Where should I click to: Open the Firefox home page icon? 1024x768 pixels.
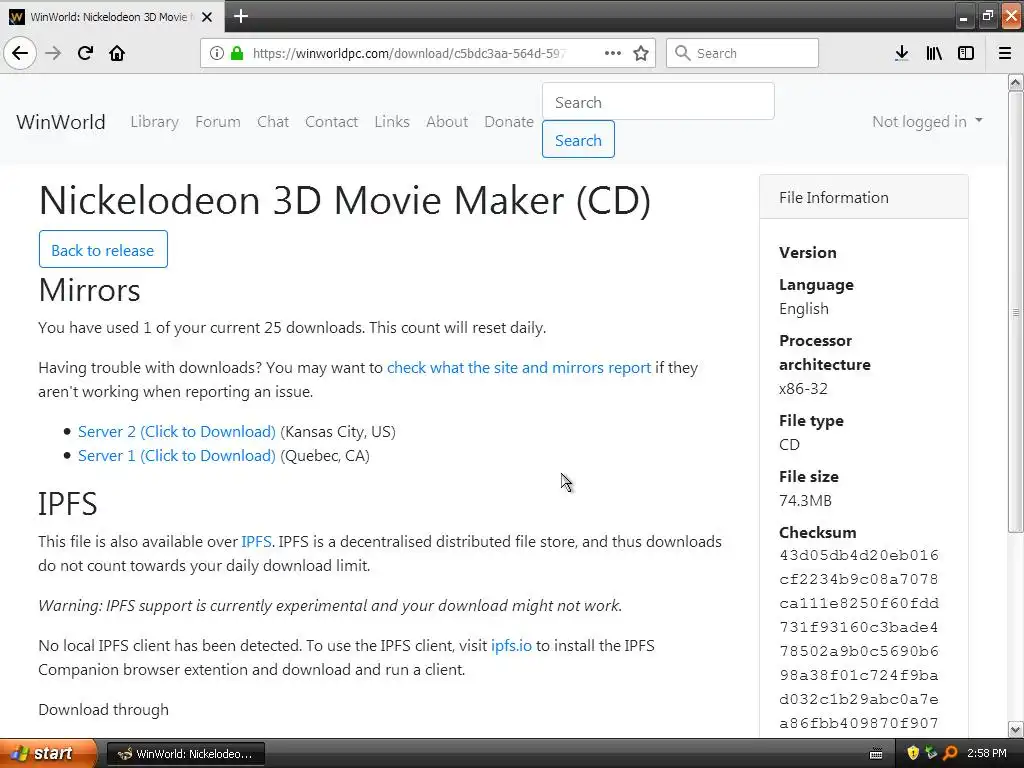(117, 53)
